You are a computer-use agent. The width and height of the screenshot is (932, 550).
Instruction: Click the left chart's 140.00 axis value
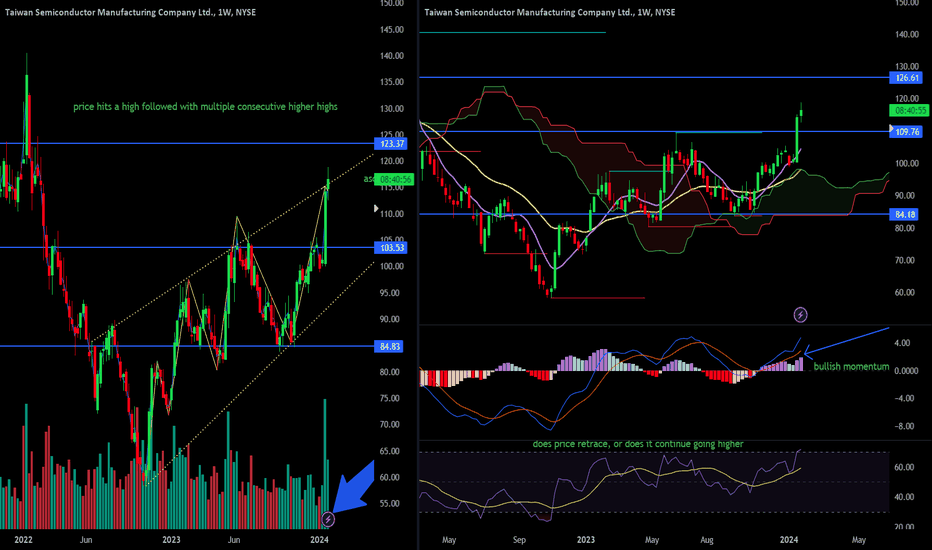(392, 56)
